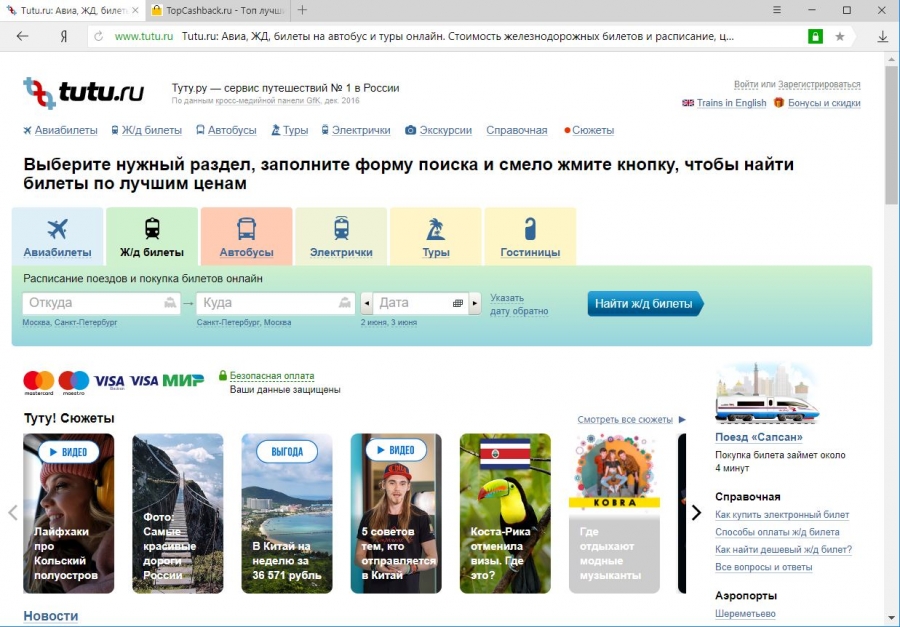This screenshot has width=900, height=627.
Task: Show previous stories with left chevron
Action: coord(13,513)
